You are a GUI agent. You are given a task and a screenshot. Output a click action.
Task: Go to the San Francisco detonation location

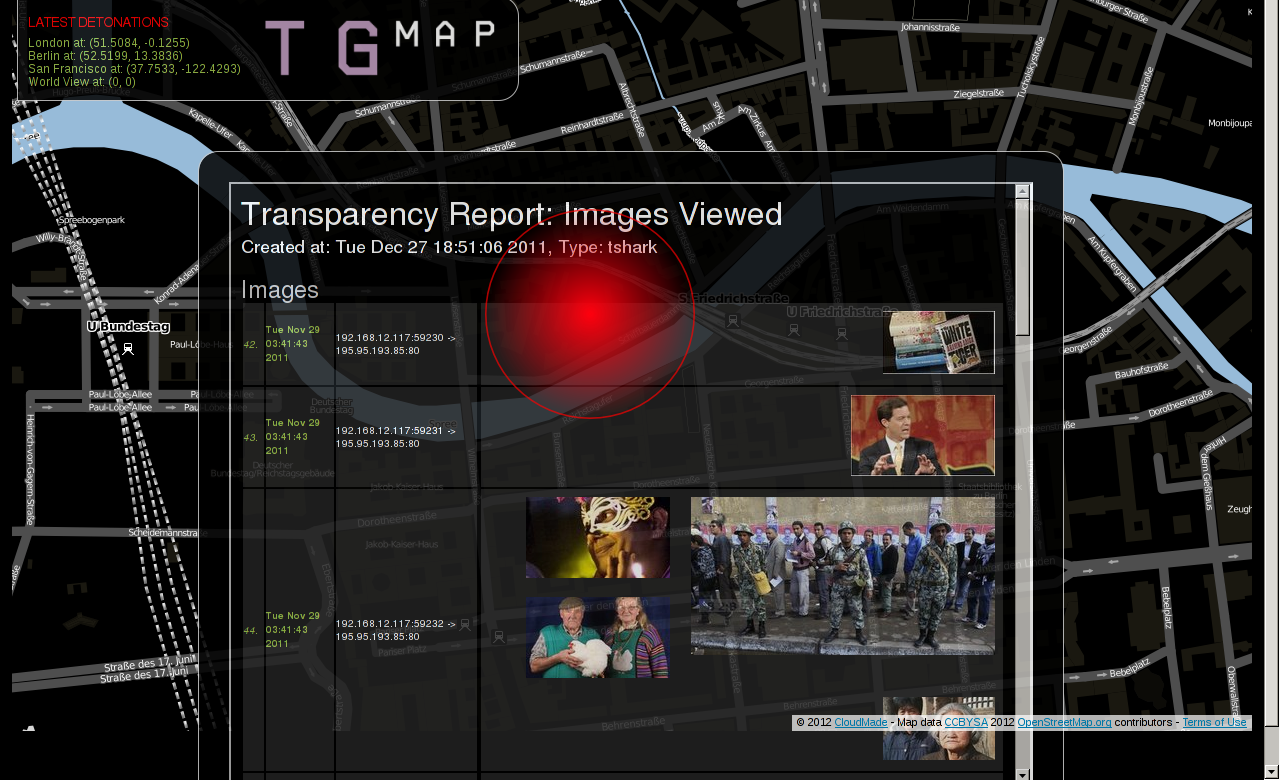135,69
